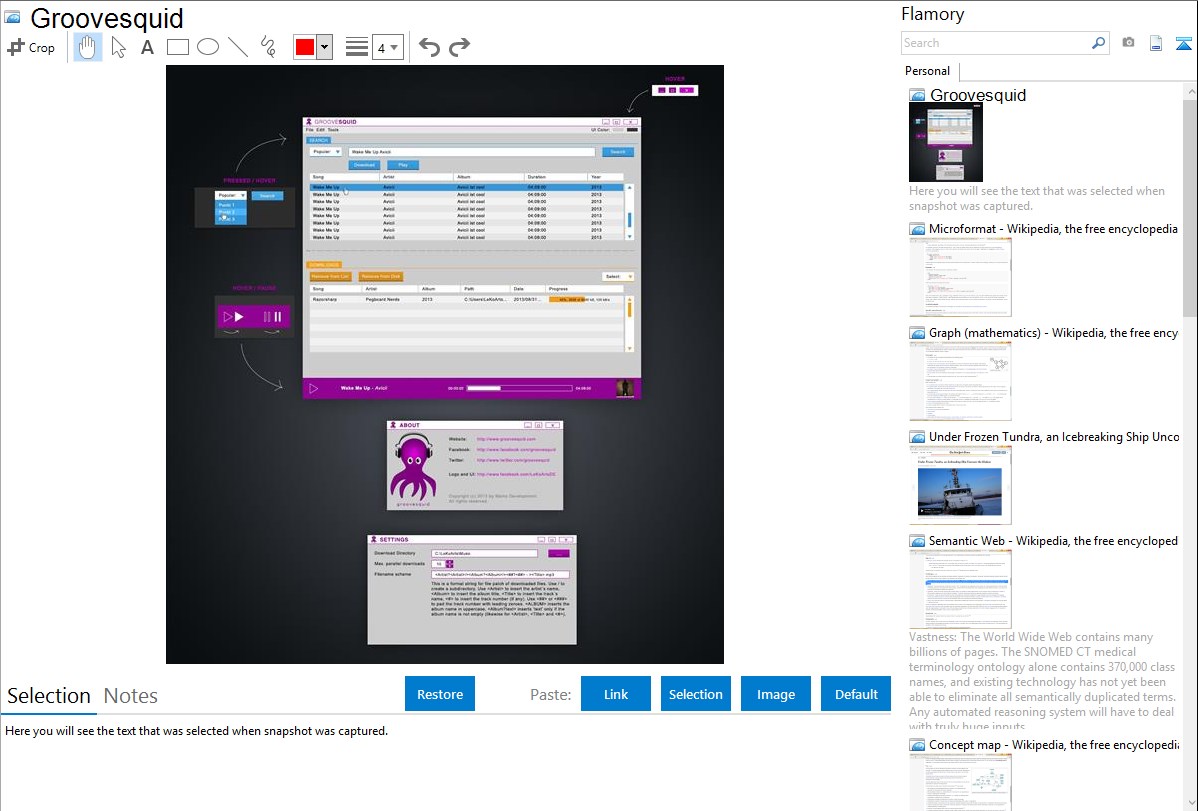Image resolution: width=1198 pixels, height=811 pixels.
Task: Click the snapshot icon beside Concept map title
Action: click(x=917, y=745)
